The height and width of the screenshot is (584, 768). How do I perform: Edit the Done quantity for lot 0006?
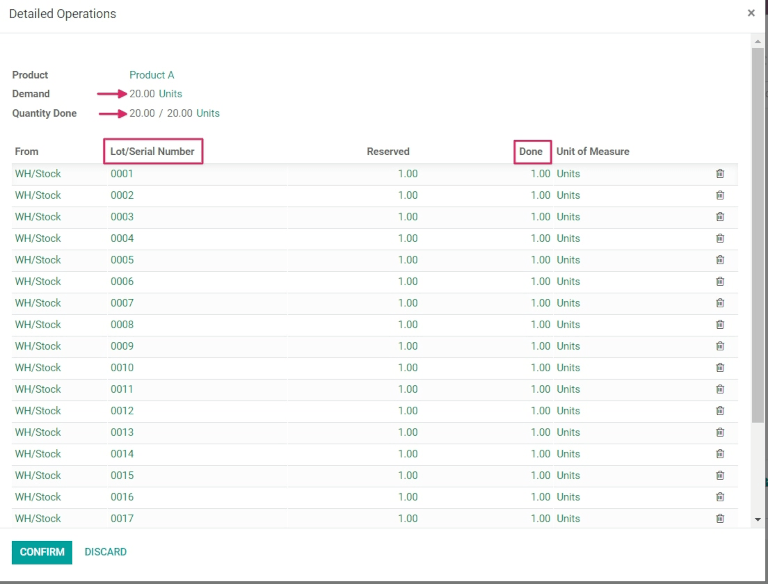click(539, 282)
